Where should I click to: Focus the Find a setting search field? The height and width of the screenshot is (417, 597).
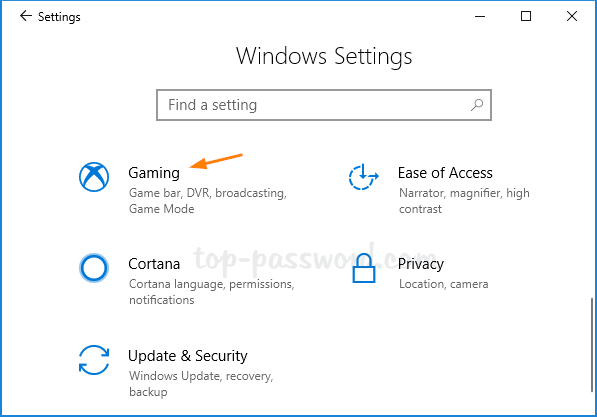click(324, 105)
